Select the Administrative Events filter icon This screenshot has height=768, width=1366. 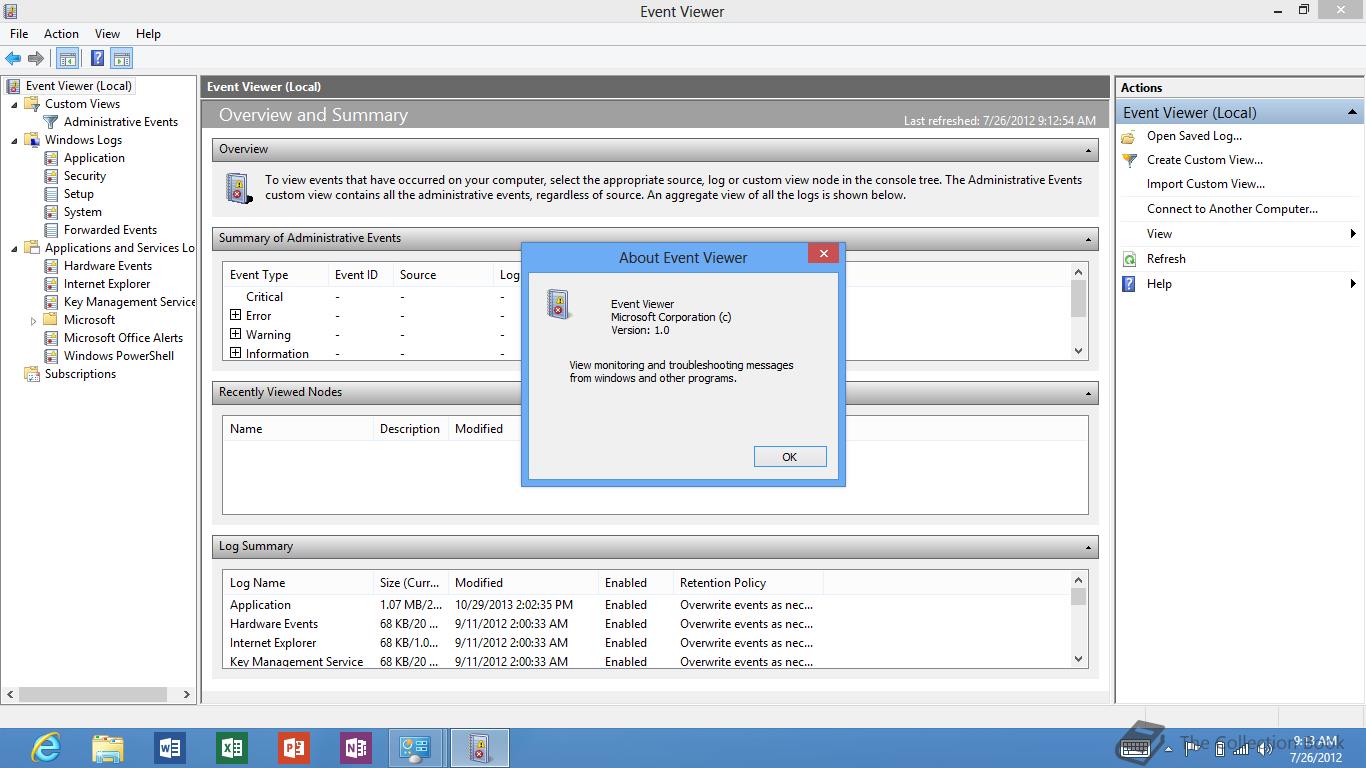(51, 122)
